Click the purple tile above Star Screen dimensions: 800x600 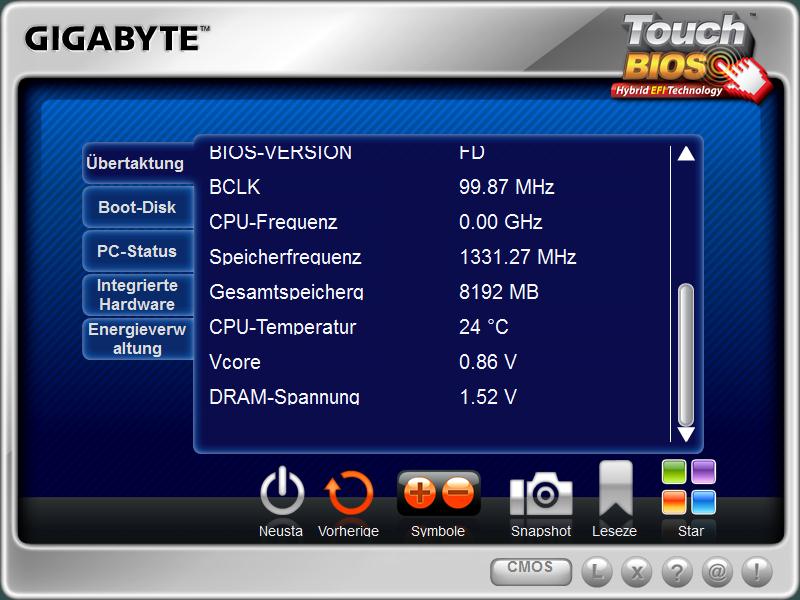(x=704, y=471)
